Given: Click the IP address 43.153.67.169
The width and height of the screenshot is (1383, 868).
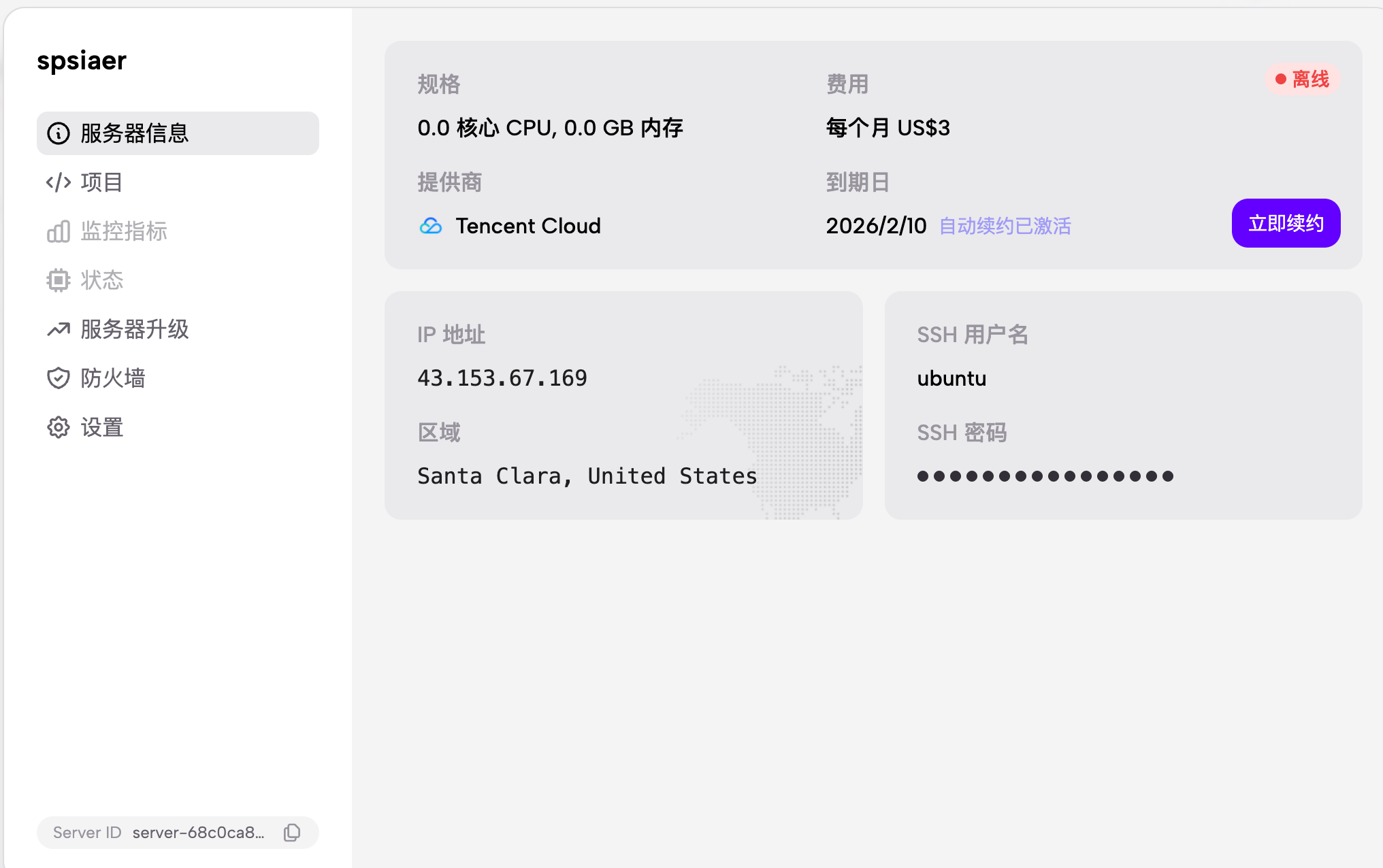Looking at the screenshot, I should (x=502, y=378).
